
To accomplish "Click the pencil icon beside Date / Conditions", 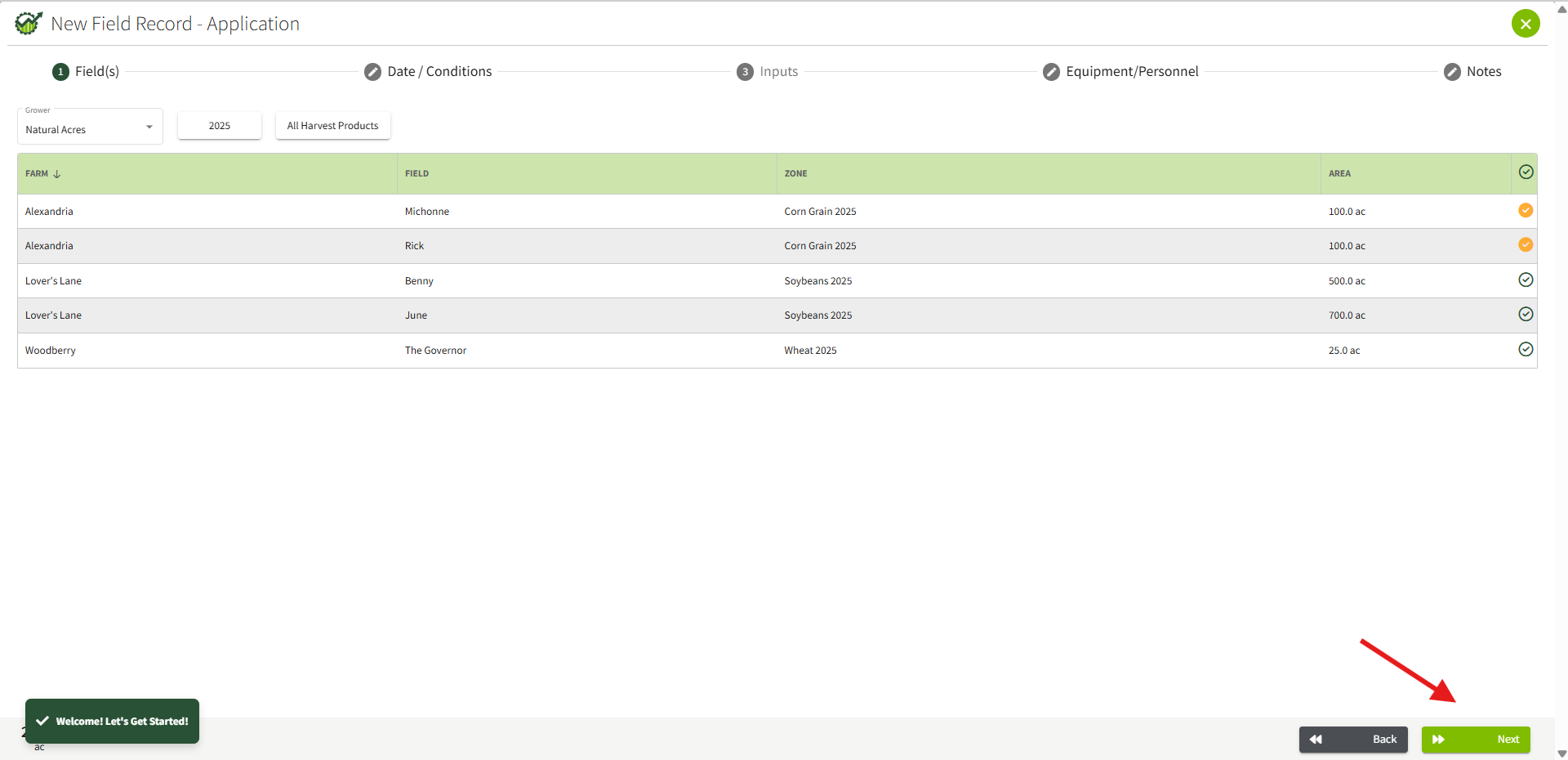I will click(x=373, y=72).
